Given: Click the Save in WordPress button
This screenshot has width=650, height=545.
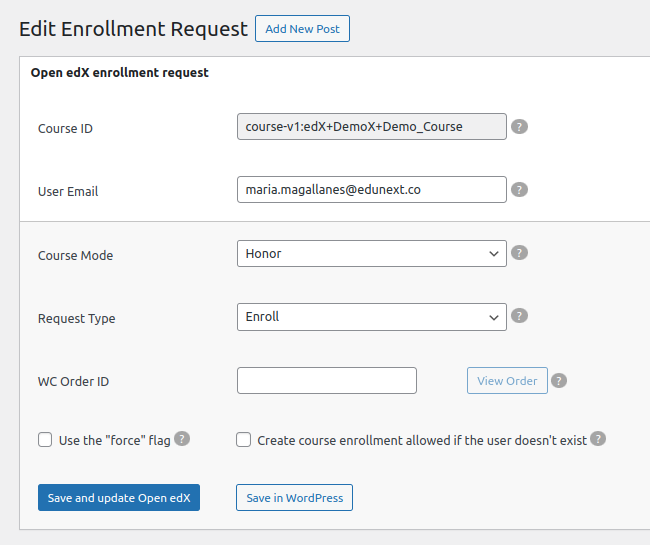Looking at the screenshot, I should [294, 497].
